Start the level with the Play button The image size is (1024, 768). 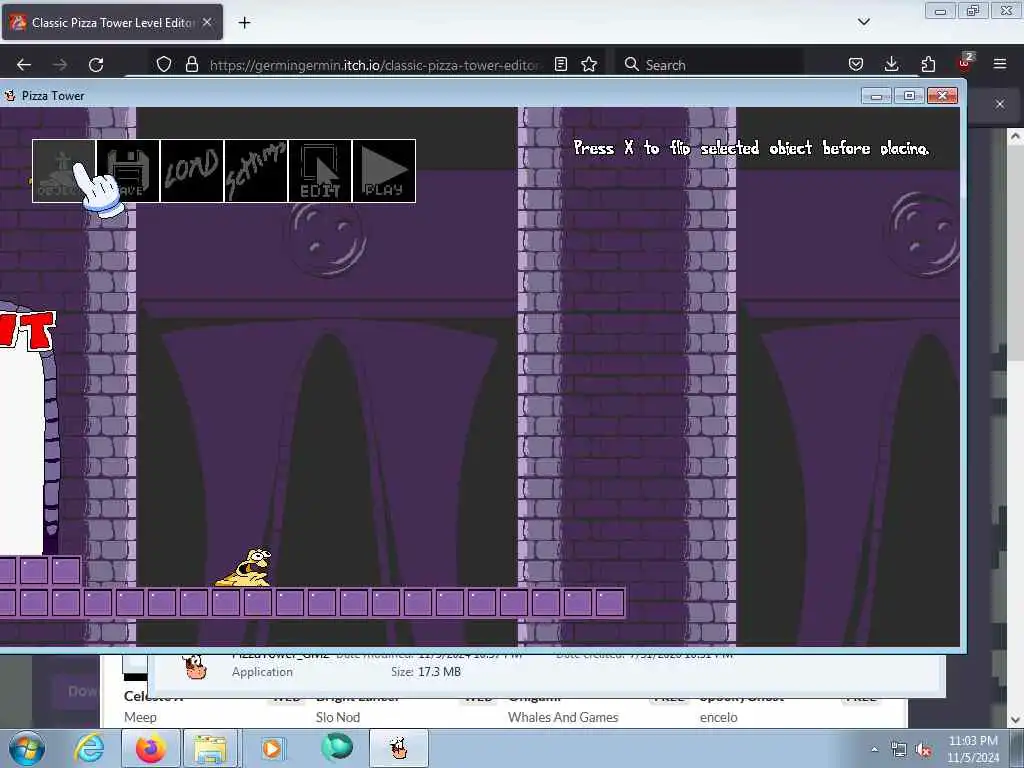click(x=384, y=171)
